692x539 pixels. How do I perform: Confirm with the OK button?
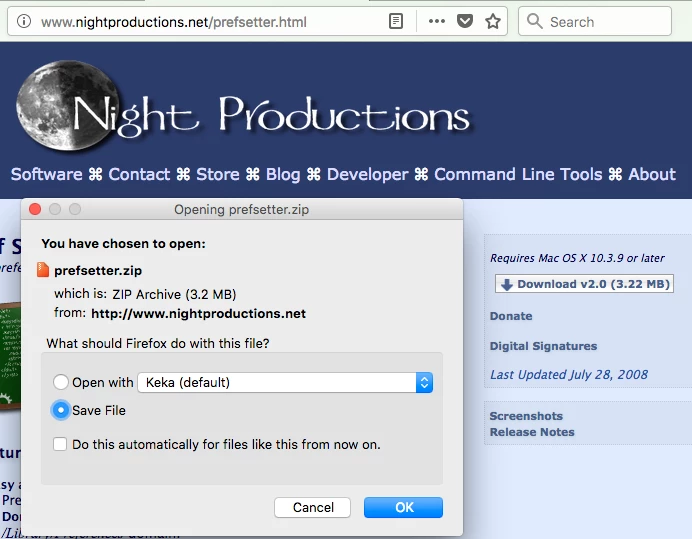coord(403,507)
